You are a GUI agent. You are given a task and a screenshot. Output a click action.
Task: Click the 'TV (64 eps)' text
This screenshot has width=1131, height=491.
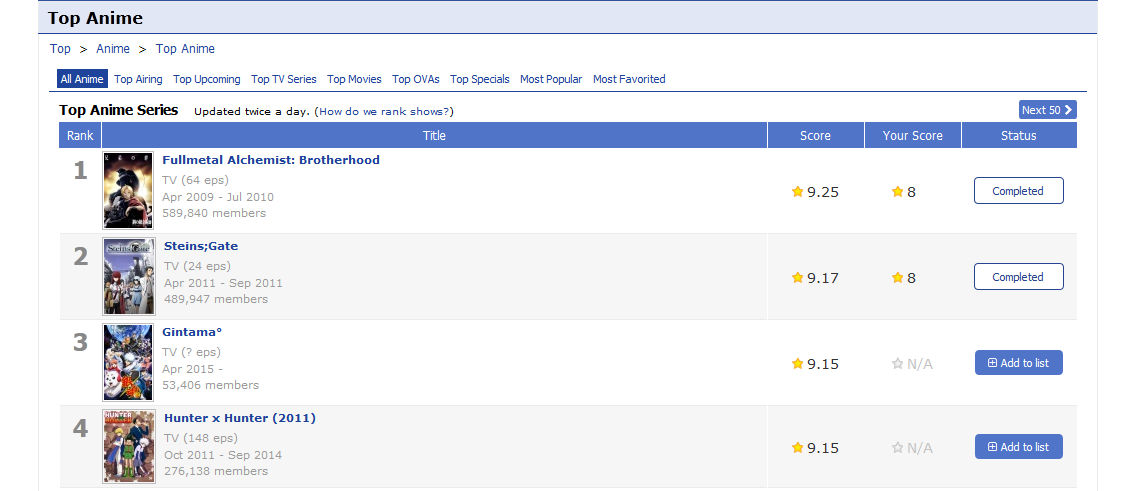coord(195,180)
